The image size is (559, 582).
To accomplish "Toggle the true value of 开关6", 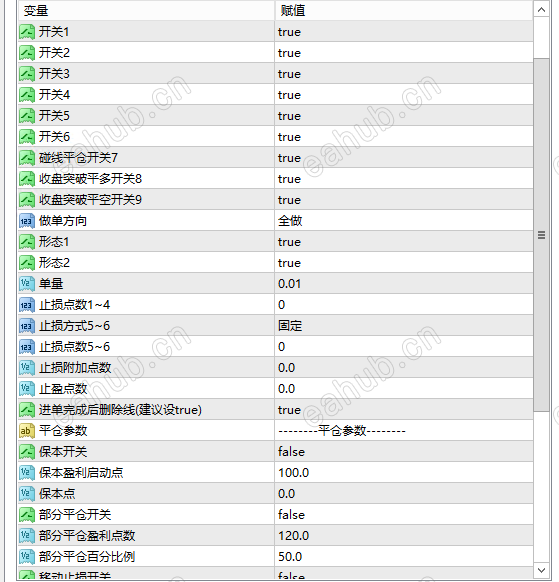I will (x=404, y=137).
